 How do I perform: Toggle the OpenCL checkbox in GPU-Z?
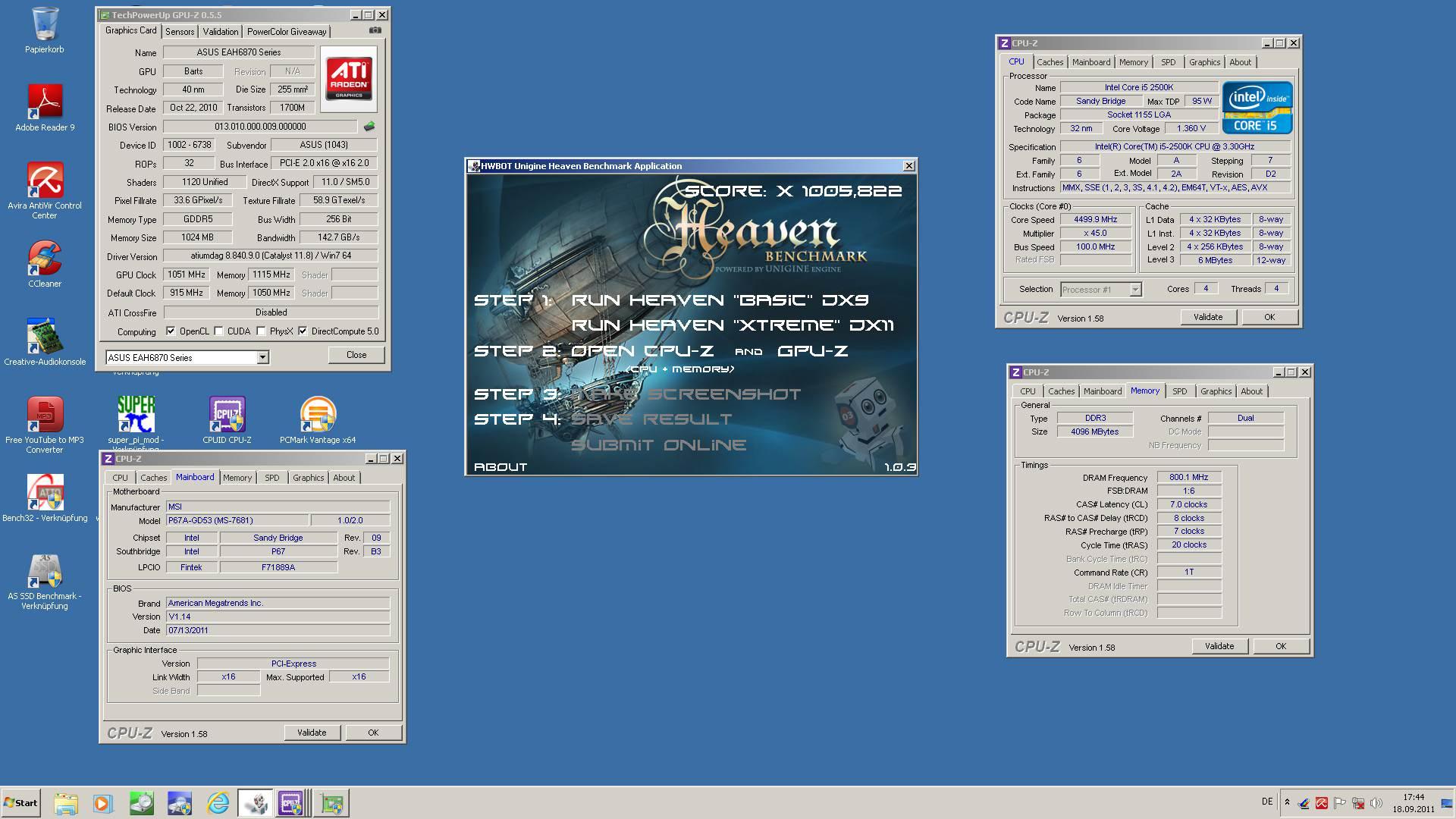click(171, 331)
